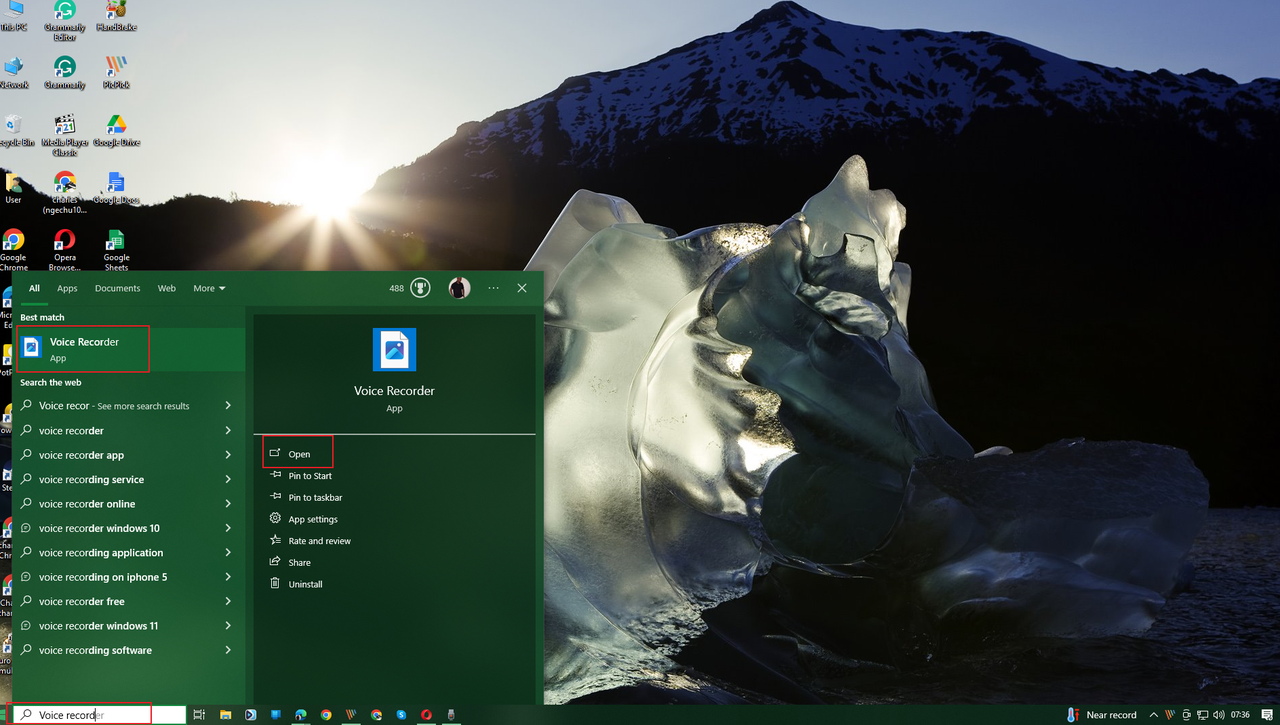
Task: Switch to the Documents search tab
Action: [117, 288]
